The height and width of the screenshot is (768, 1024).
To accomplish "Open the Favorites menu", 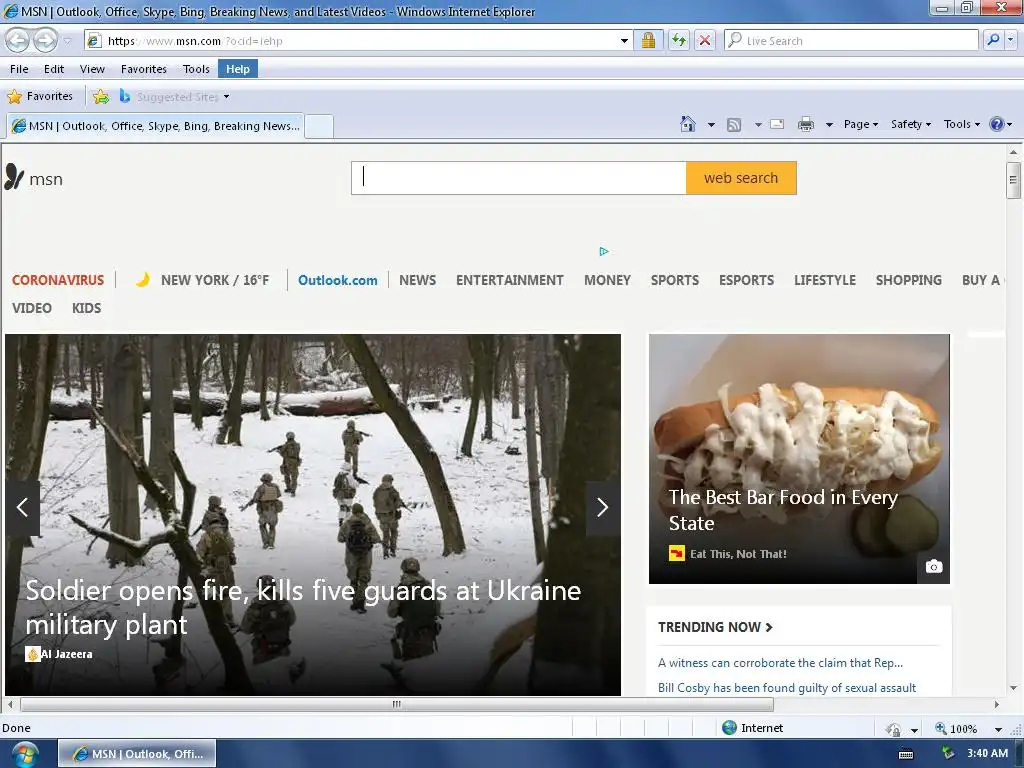I will coord(144,69).
